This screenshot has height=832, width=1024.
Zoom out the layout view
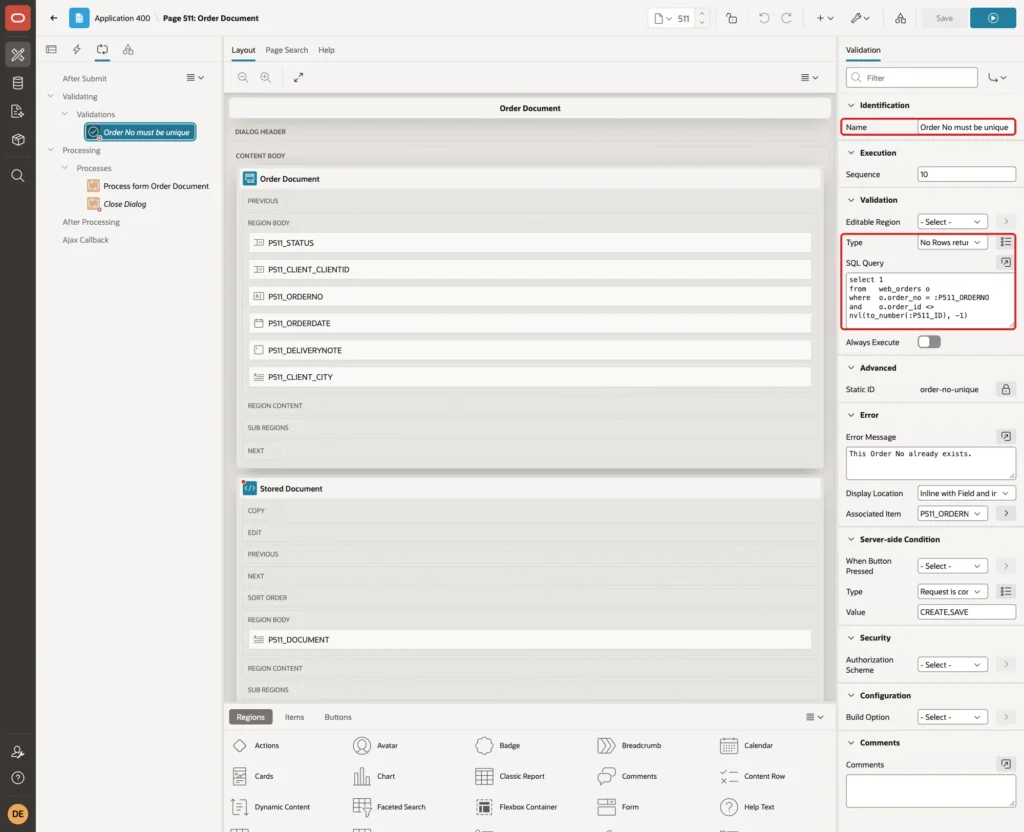[x=243, y=78]
